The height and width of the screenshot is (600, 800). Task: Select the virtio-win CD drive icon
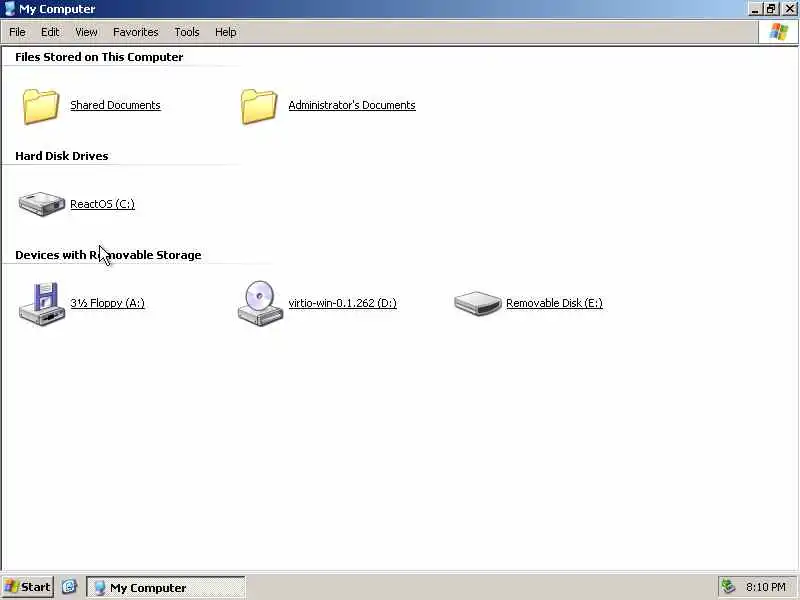(260, 303)
